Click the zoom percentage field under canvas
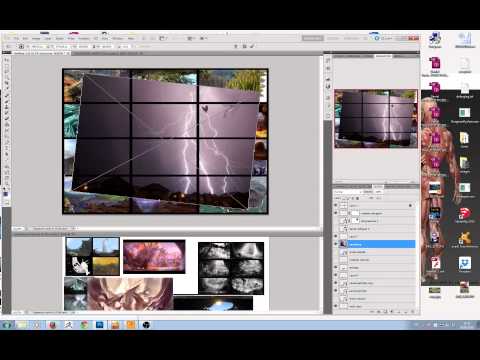This screenshot has height=360, width=480. click(19, 229)
